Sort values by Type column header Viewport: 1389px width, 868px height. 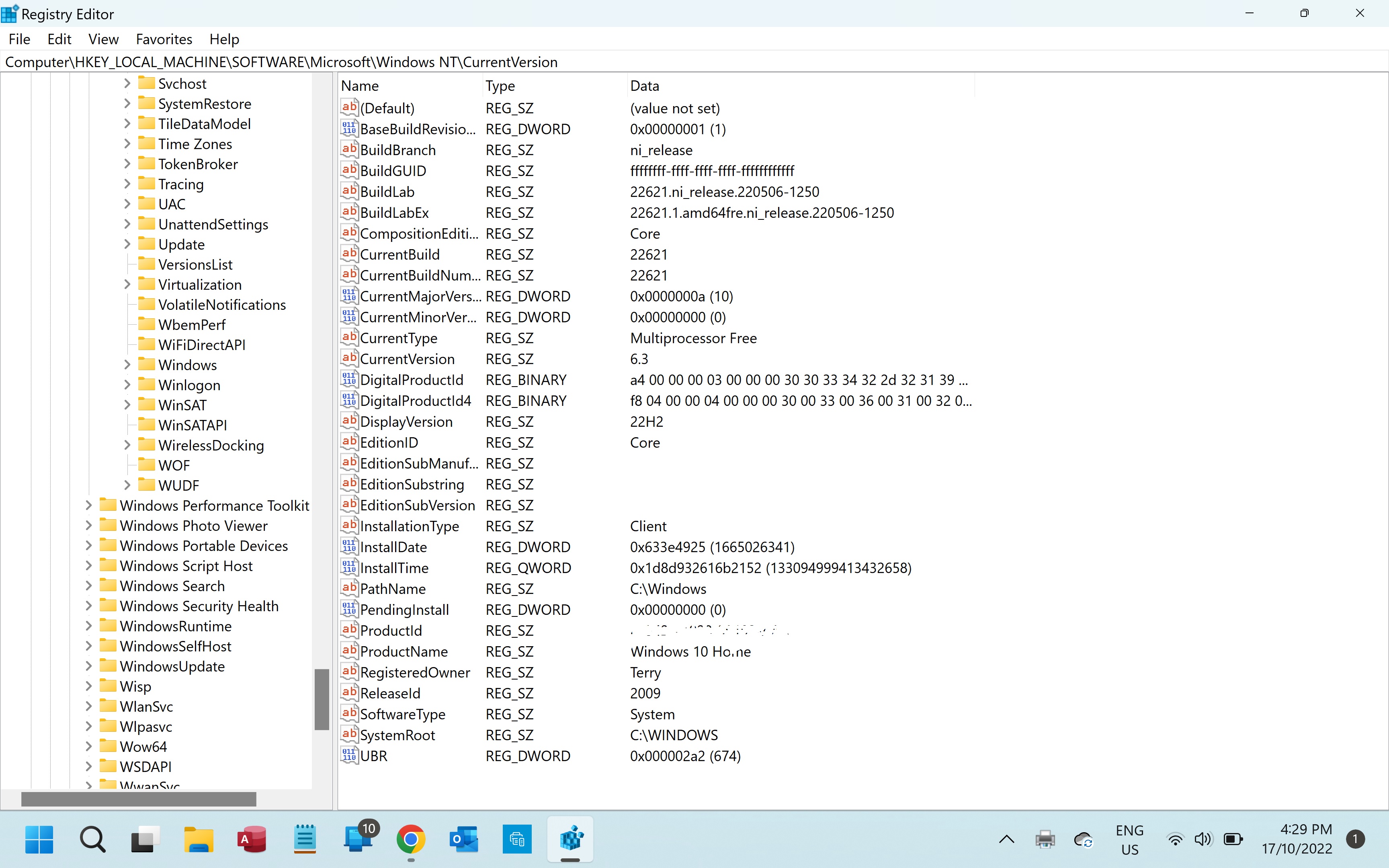[555, 86]
